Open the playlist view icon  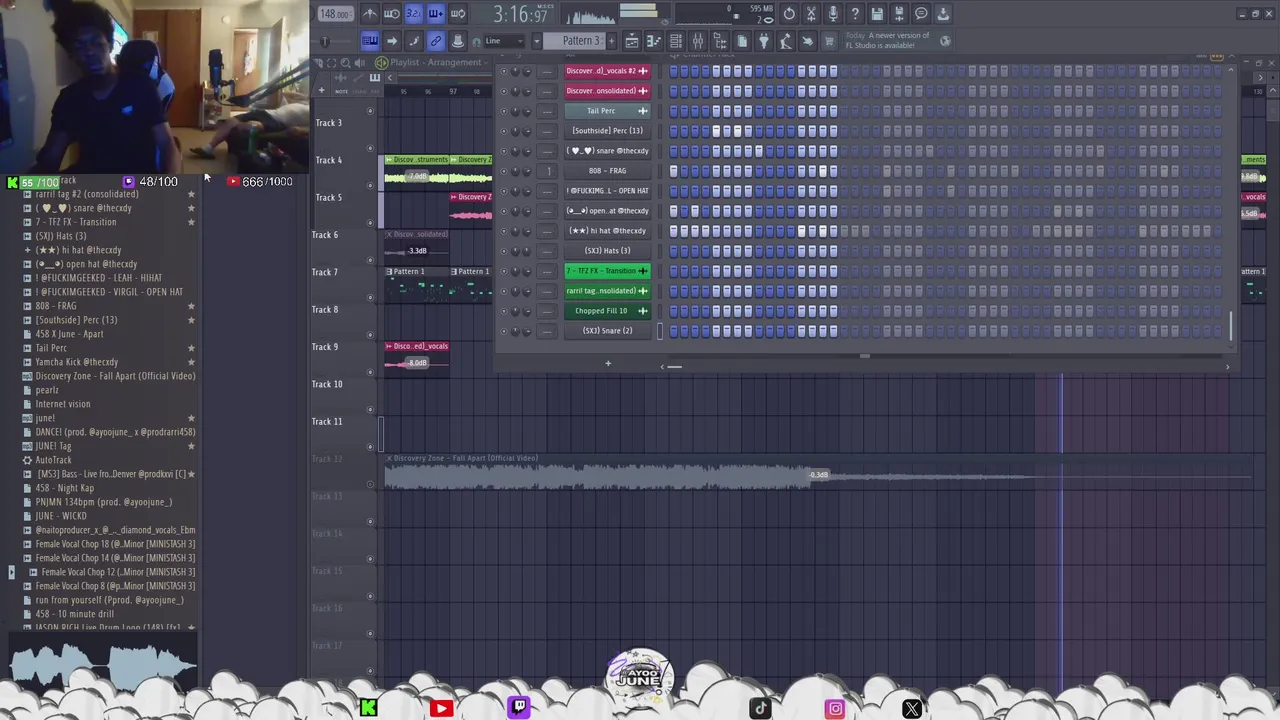tap(632, 41)
